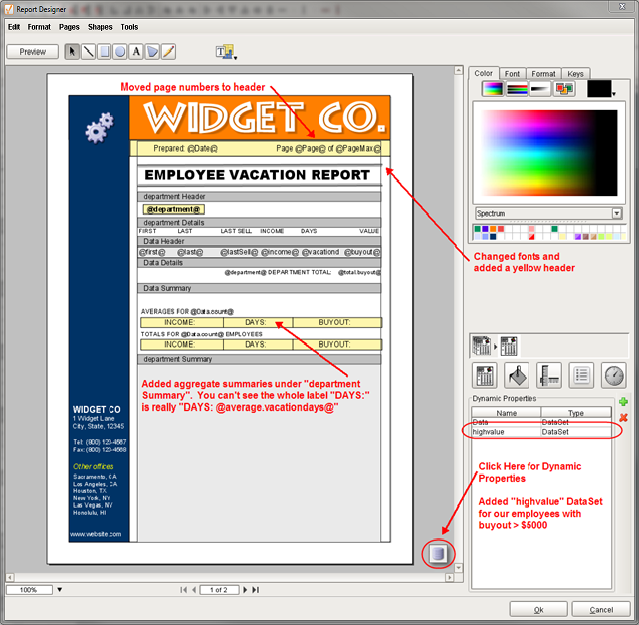Screen dimensions: 639x625
Task: Choose the orange swatch in the palette
Action: pos(493,229)
